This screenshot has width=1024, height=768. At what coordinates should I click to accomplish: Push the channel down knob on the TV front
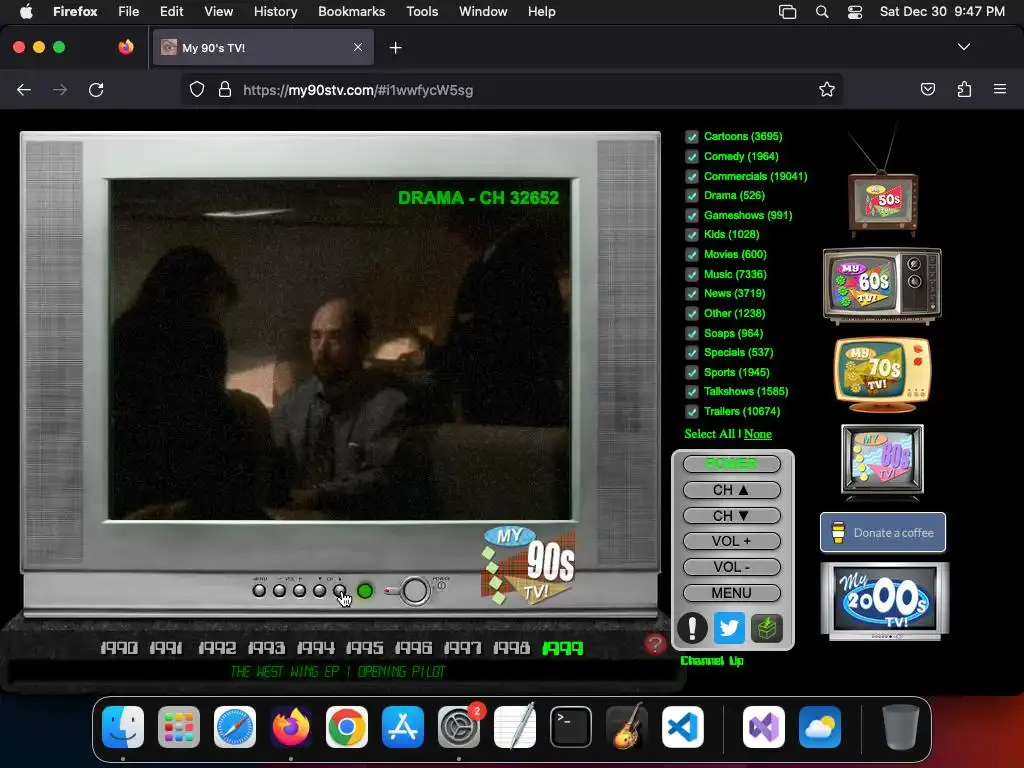(319, 591)
